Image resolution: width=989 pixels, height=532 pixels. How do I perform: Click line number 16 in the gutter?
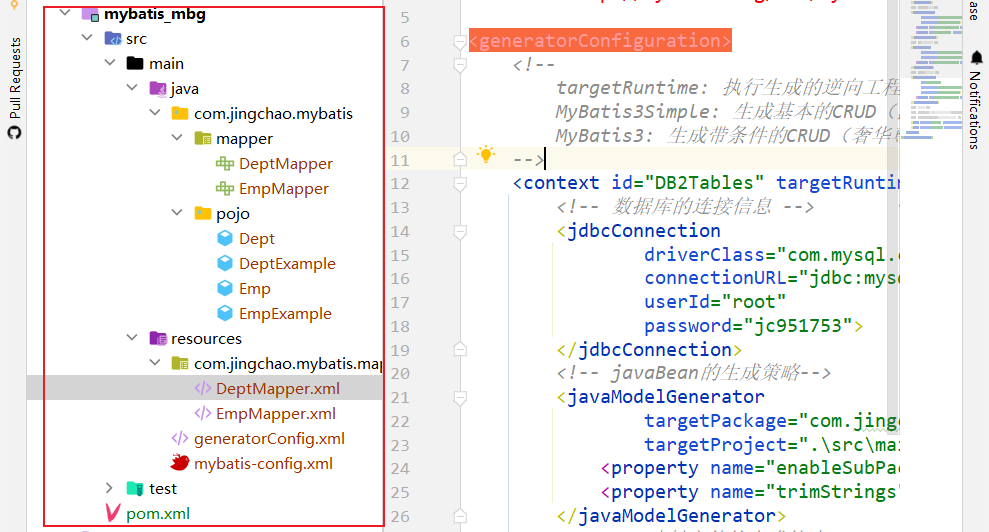point(400,279)
